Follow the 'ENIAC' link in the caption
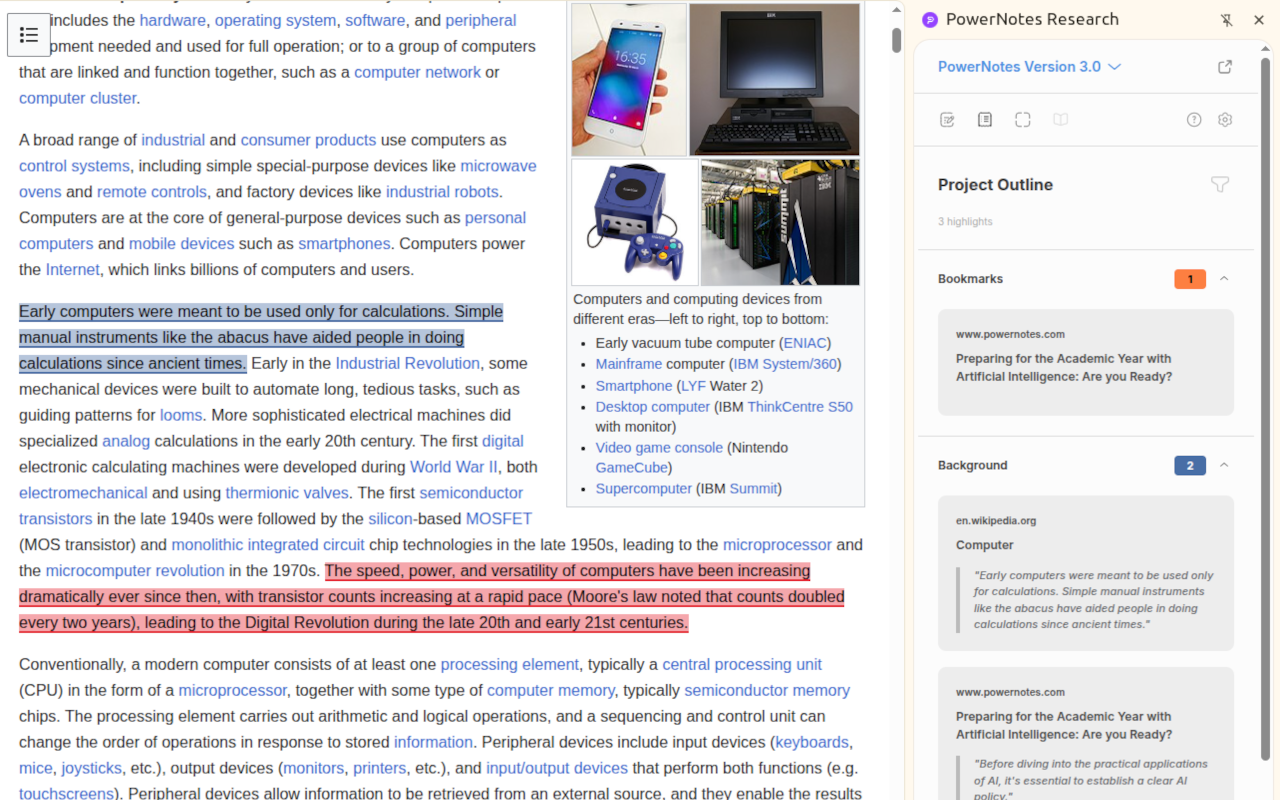 click(x=804, y=343)
